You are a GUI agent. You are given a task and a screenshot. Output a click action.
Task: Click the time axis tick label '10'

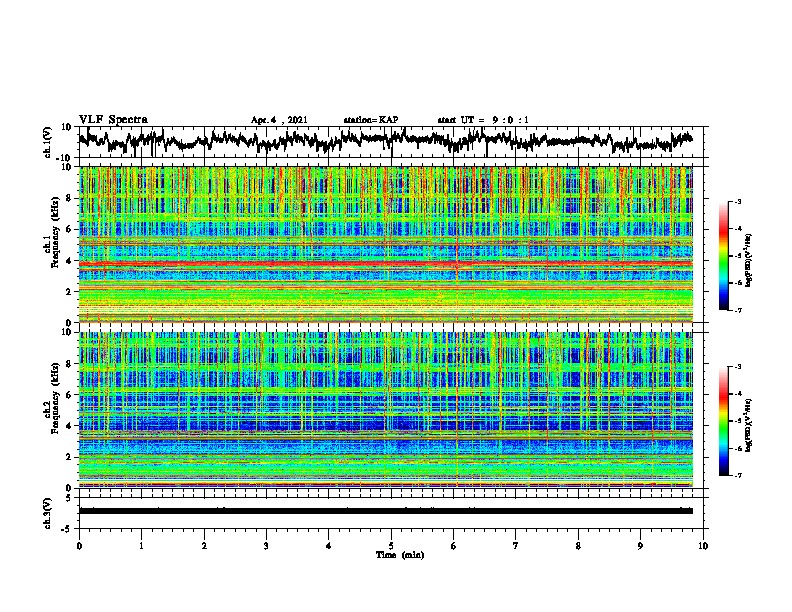(x=703, y=546)
